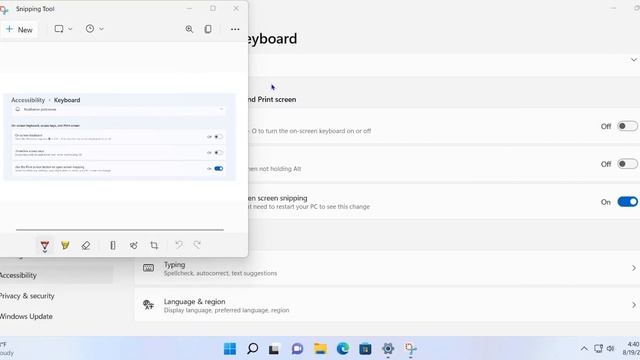The height and width of the screenshot is (360, 640).
Task: Click the network tray icon
Action: pos(598,349)
